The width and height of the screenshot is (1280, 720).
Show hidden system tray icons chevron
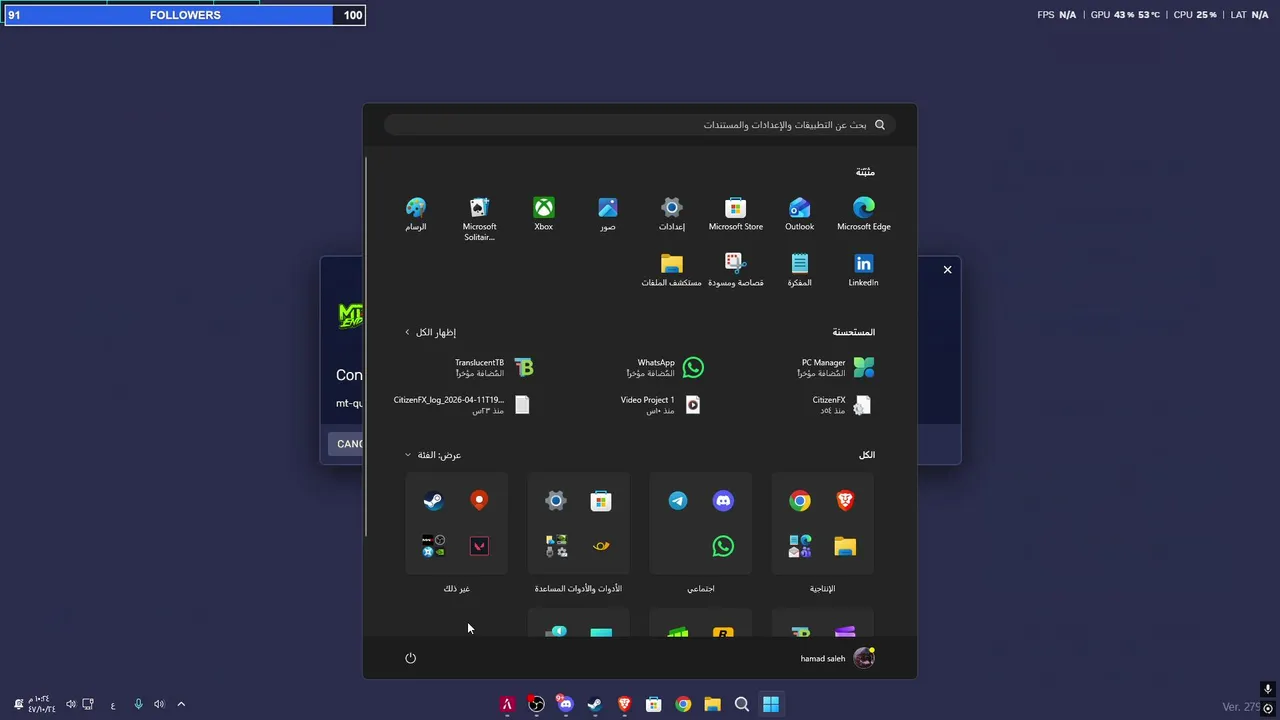point(181,704)
